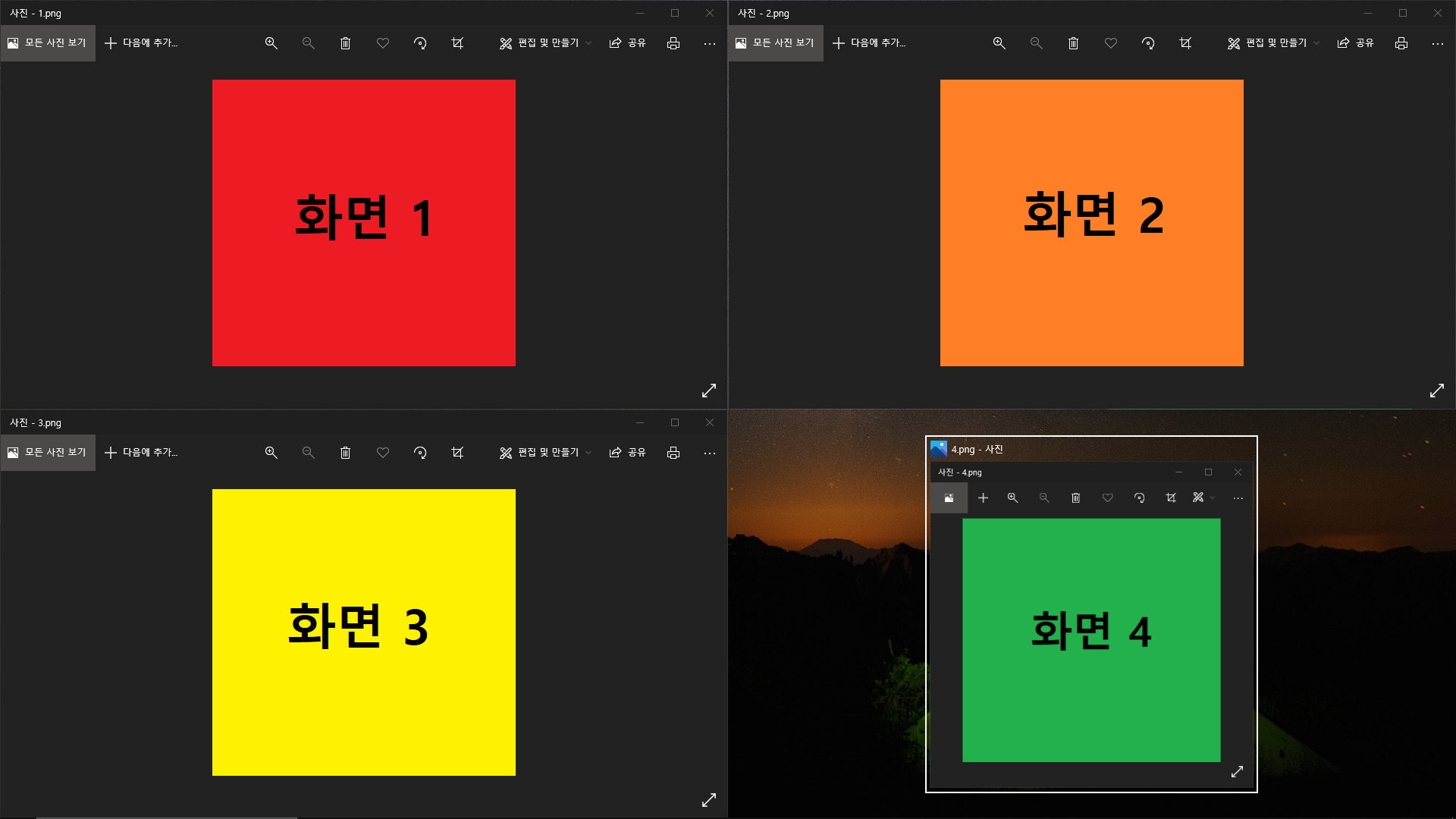The image size is (1456, 819).
Task: Click 다음에 추가 button in 3.png window
Action: click(141, 453)
